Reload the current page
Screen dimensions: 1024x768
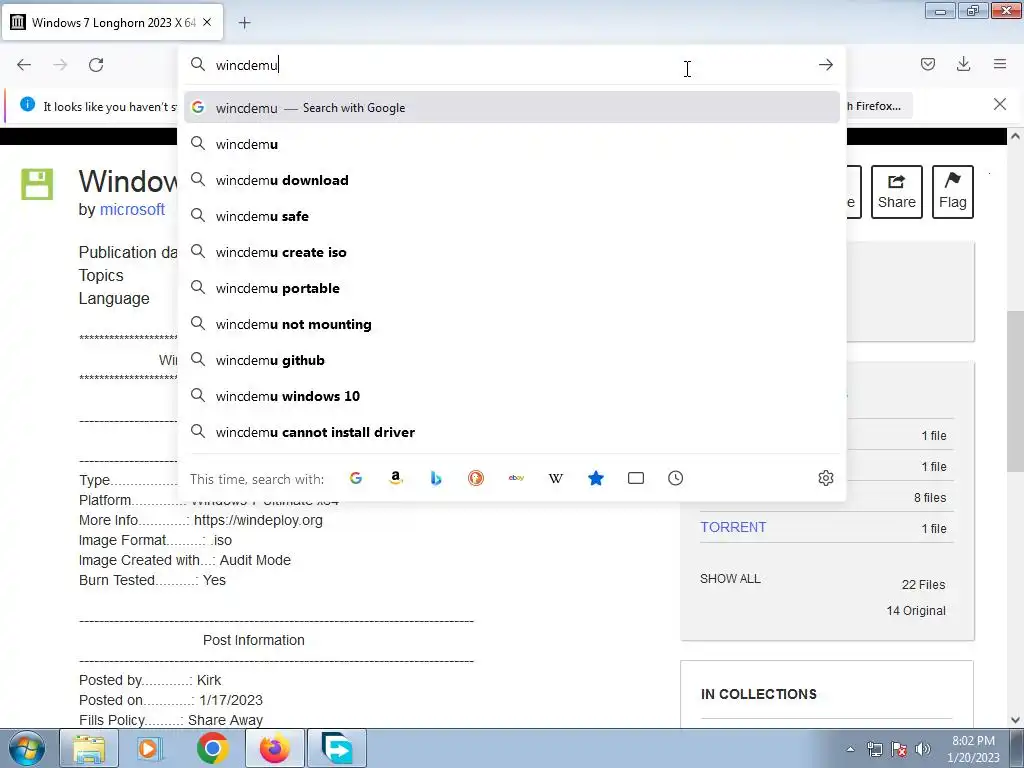(x=96, y=65)
